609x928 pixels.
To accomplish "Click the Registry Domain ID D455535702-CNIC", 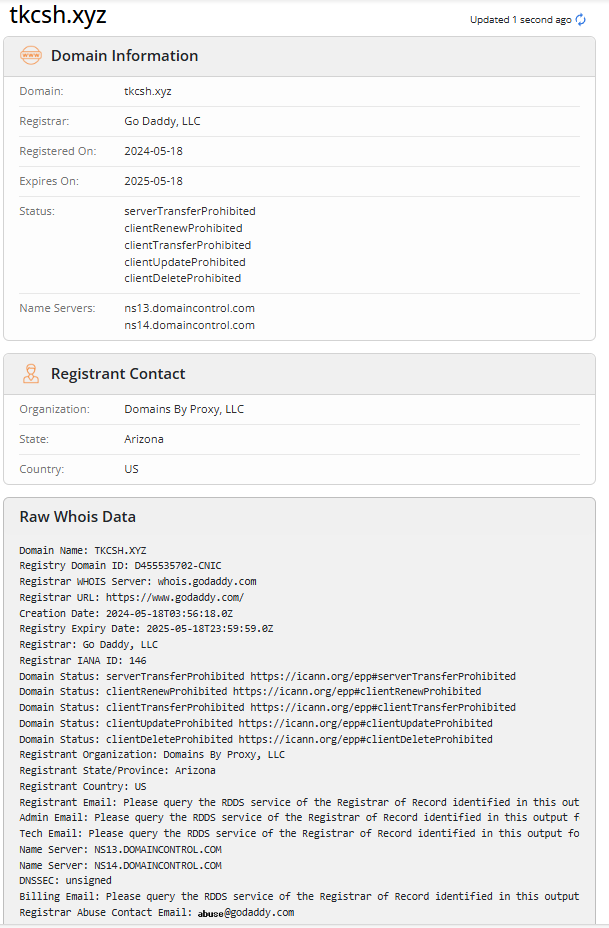I will tap(178, 566).
